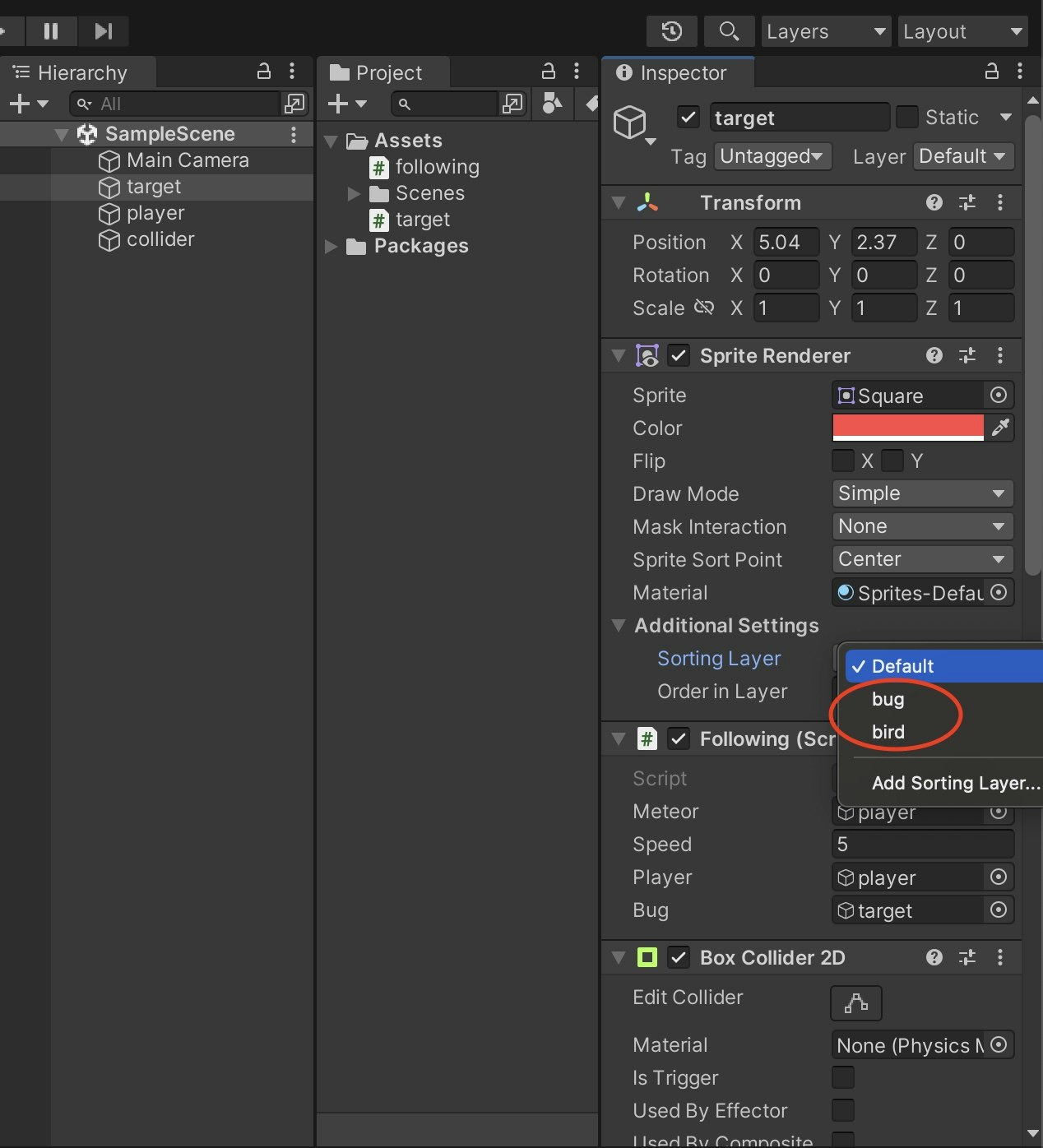Open the Hierarchy scene search window icon
Image resolution: width=1043 pixels, height=1148 pixels.
pos(294,104)
